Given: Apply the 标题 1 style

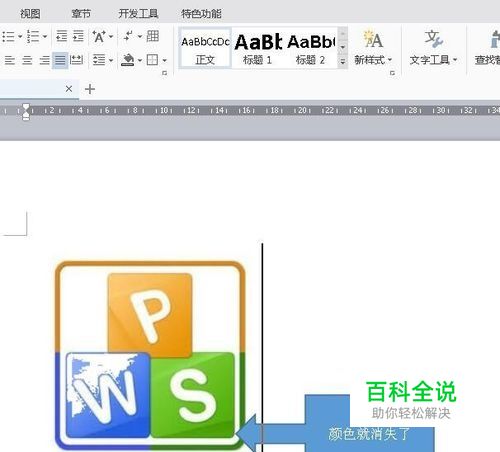Looking at the screenshot, I should tap(258, 48).
